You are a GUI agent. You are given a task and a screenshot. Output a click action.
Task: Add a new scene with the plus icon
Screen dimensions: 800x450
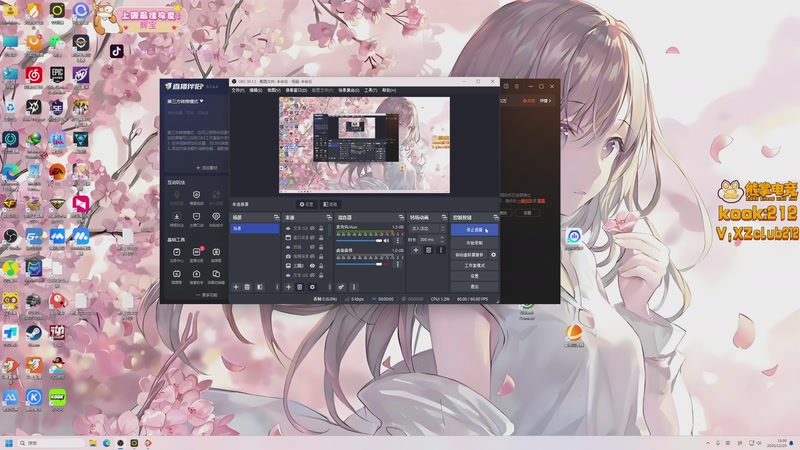[x=236, y=287]
